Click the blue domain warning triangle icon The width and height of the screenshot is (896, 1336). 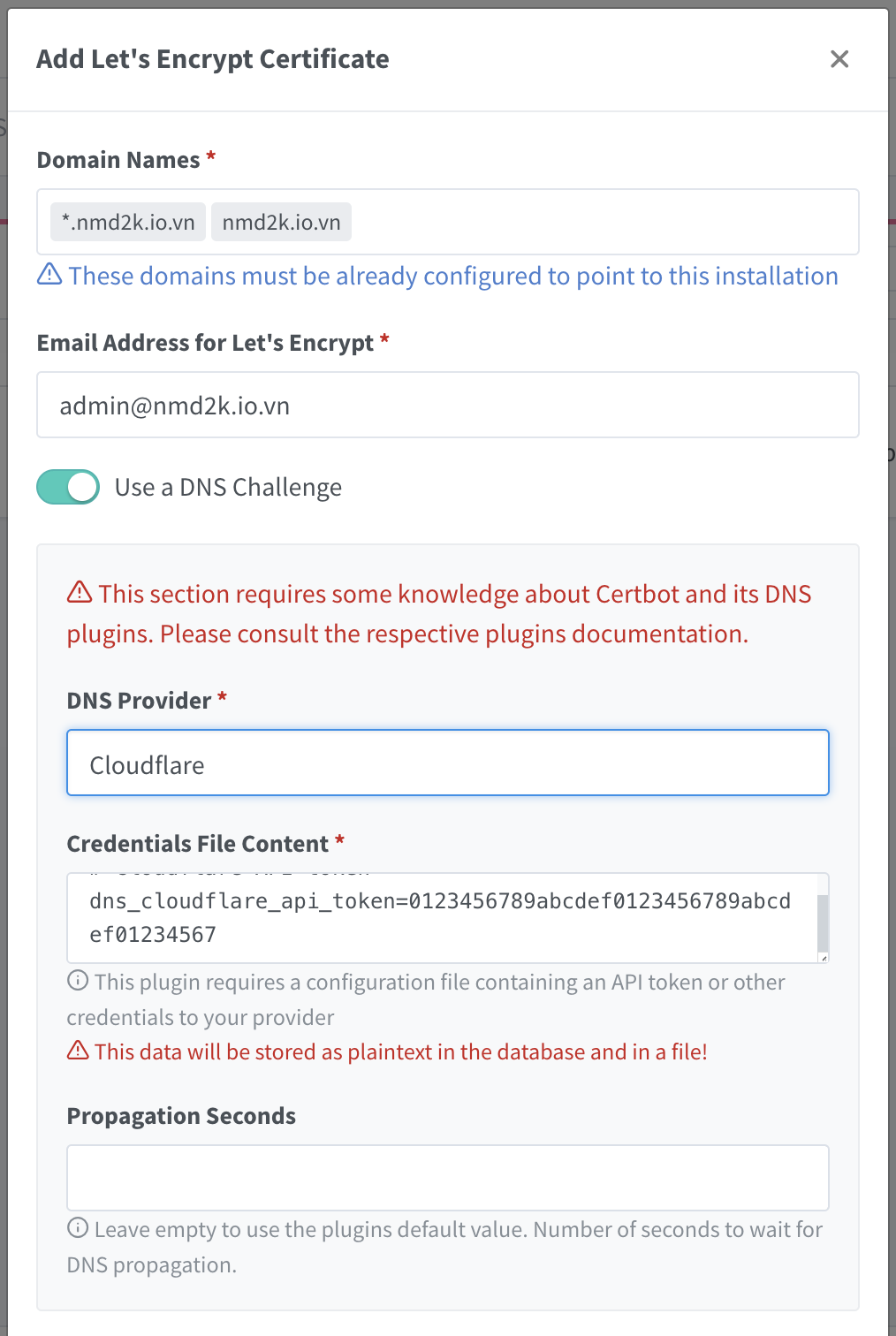[49, 275]
